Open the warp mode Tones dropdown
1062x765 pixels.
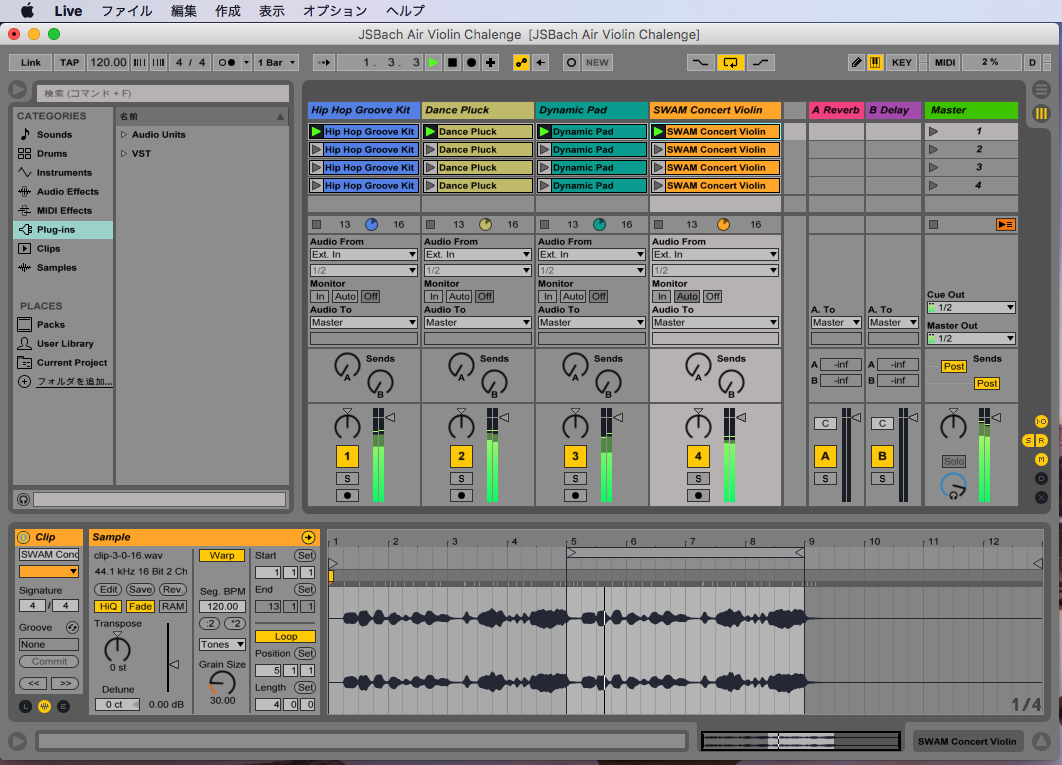point(221,644)
